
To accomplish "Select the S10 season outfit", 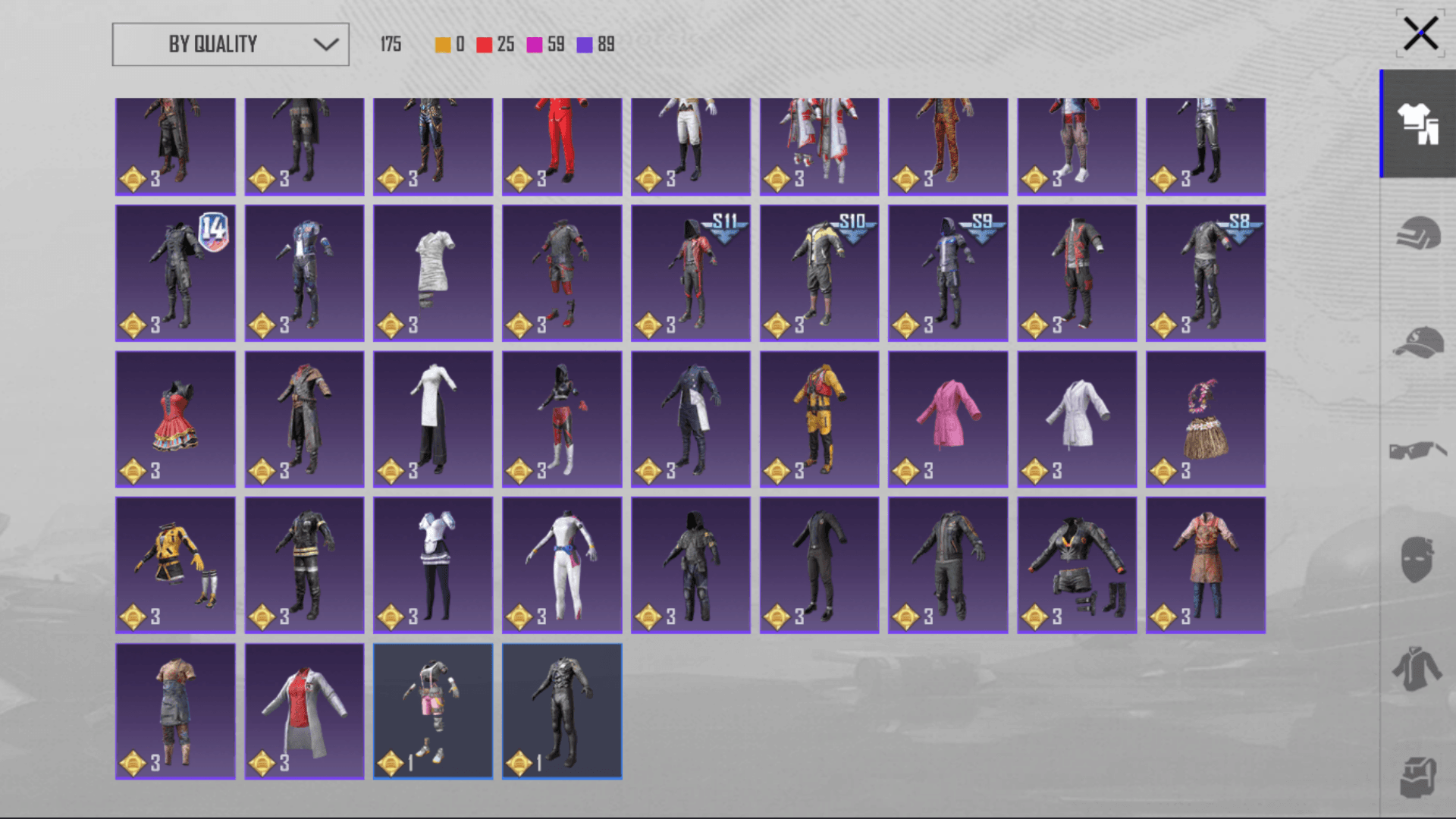I will [819, 273].
